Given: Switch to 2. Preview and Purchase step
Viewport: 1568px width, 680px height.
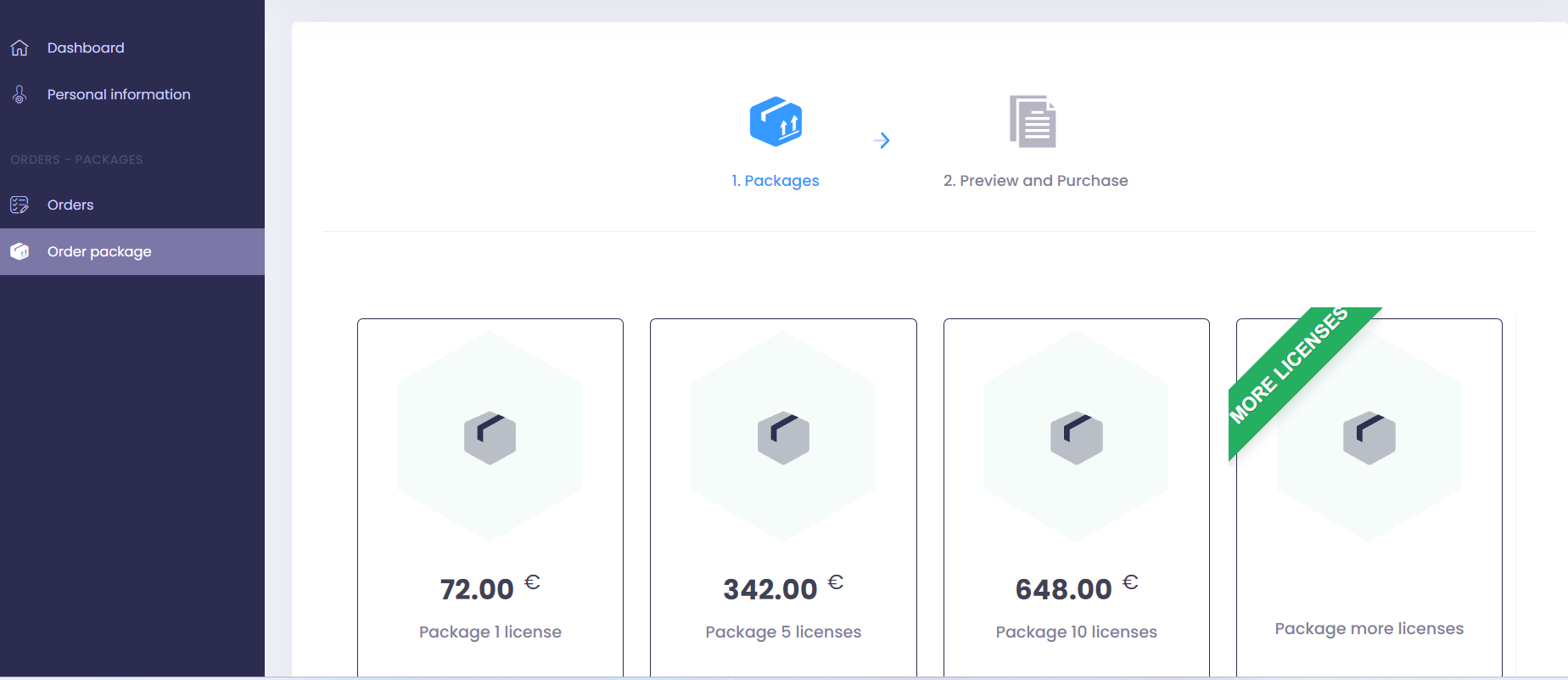Looking at the screenshot, I should (x=1035, y=181).
